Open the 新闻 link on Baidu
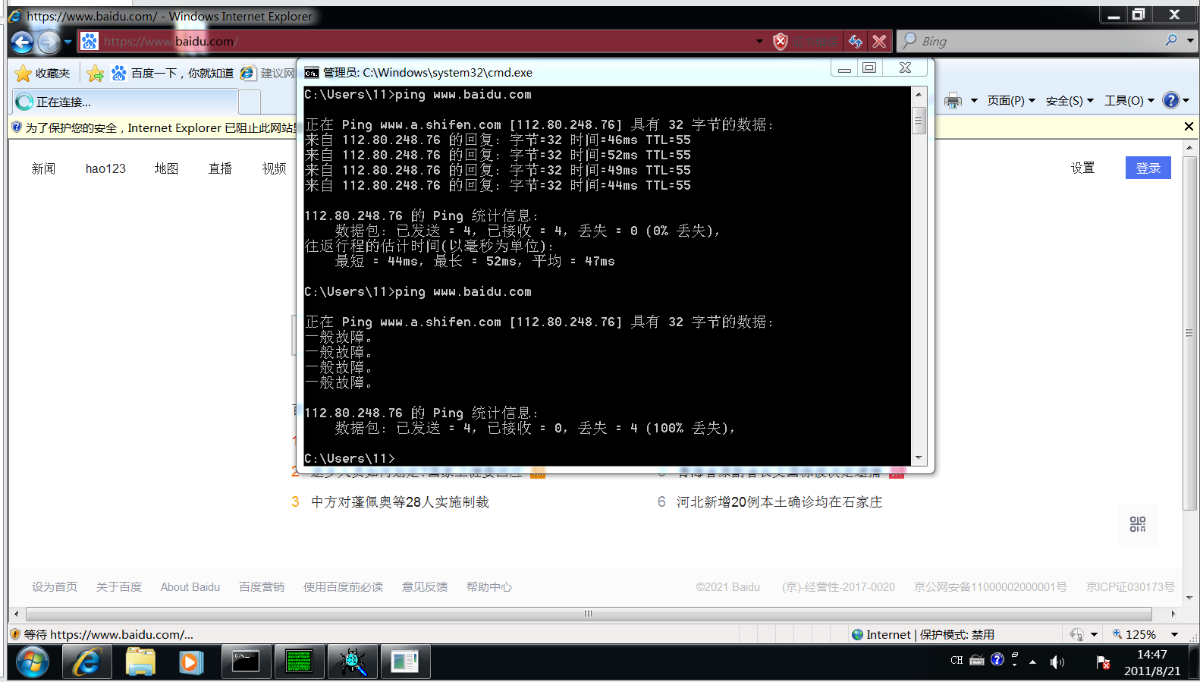The width and height of the screenshot is (1200, 682). tap(43, 169)
